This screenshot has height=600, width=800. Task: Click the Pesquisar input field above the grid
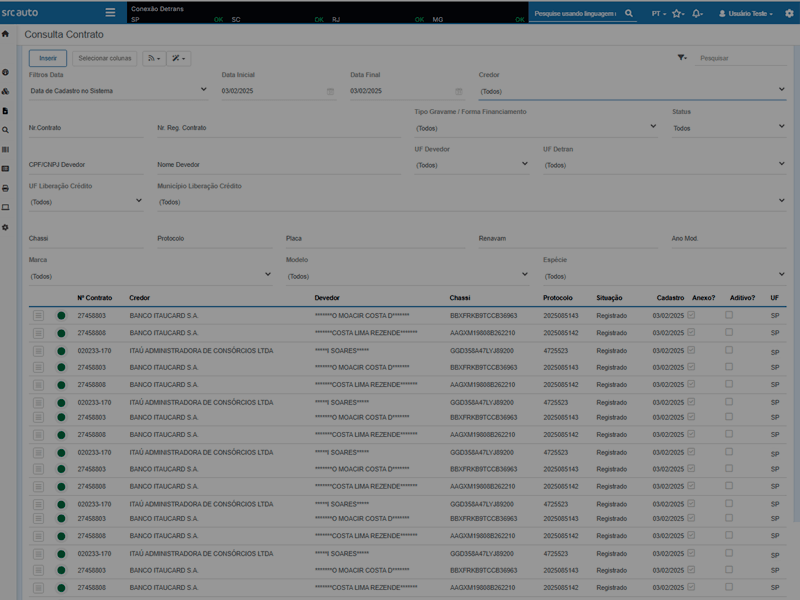click(740, 60)
